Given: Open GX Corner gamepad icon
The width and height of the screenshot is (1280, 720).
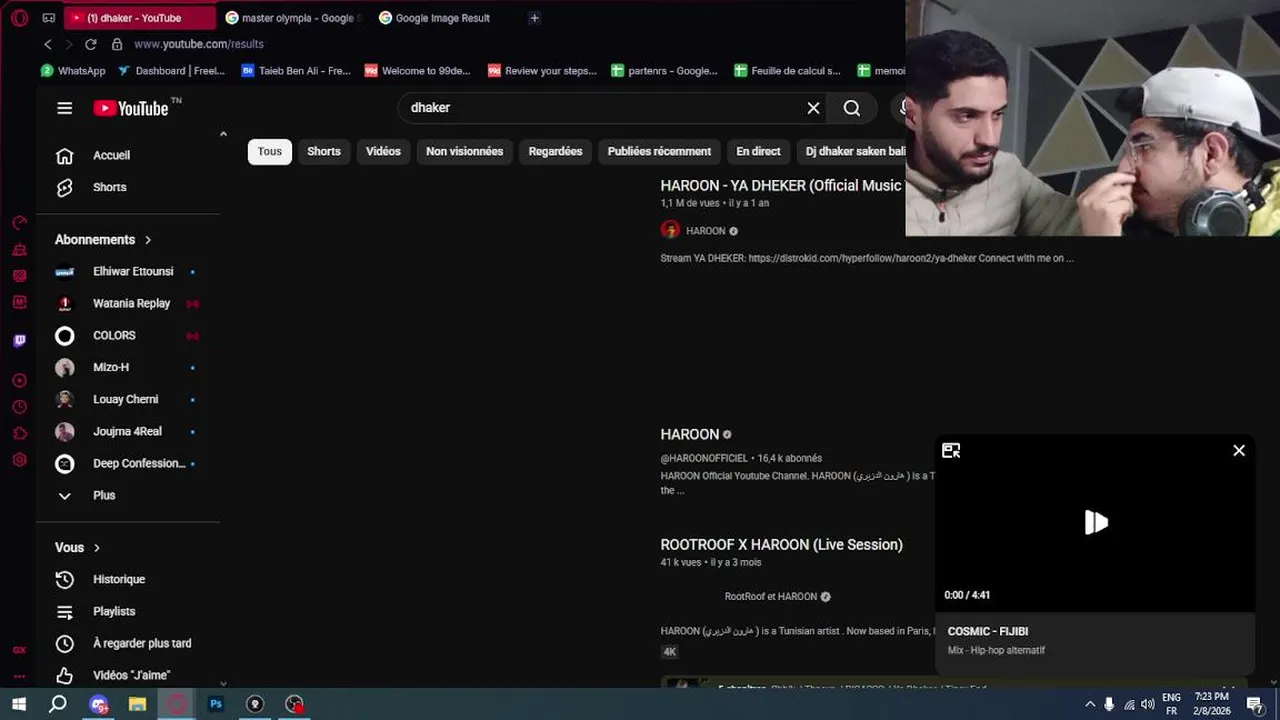Looking at the screenshot, I should [49, 18].
